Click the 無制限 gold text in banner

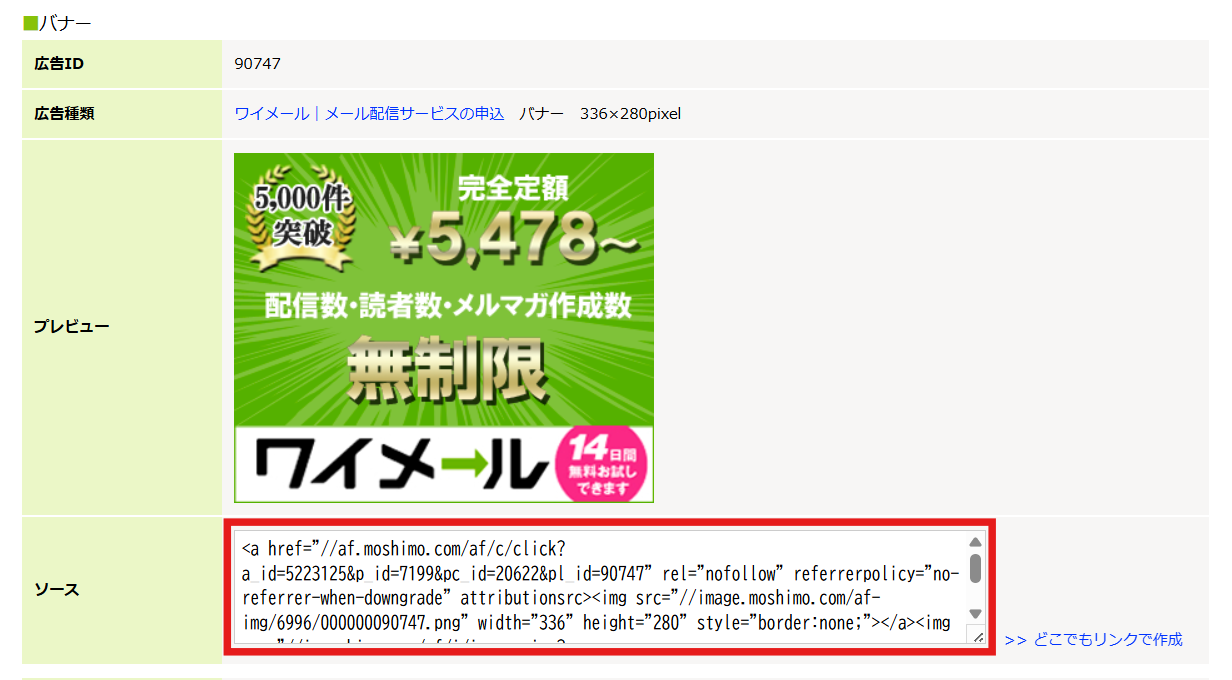click(447, 368)
